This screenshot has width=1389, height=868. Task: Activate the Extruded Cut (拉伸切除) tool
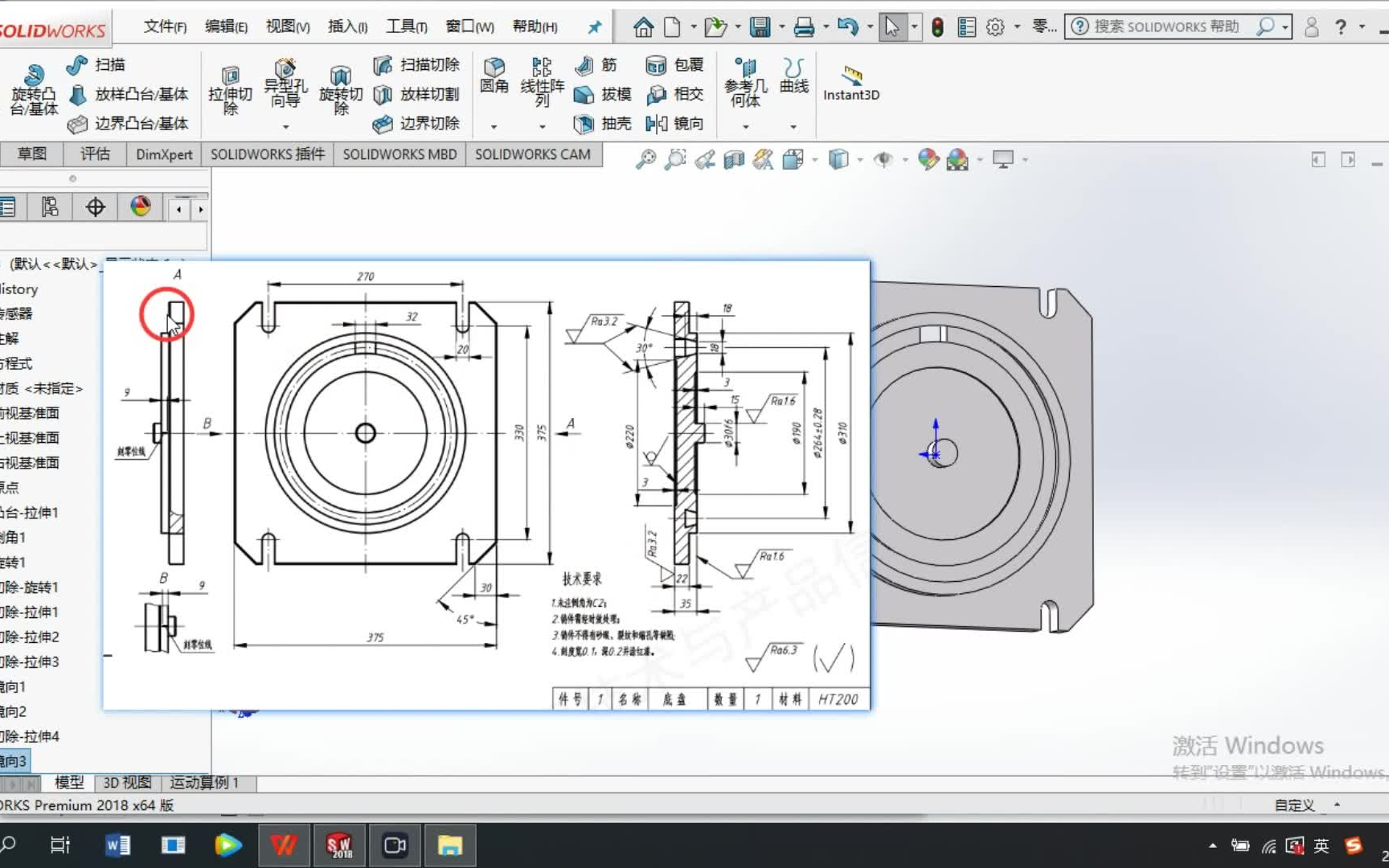[230, 90]
